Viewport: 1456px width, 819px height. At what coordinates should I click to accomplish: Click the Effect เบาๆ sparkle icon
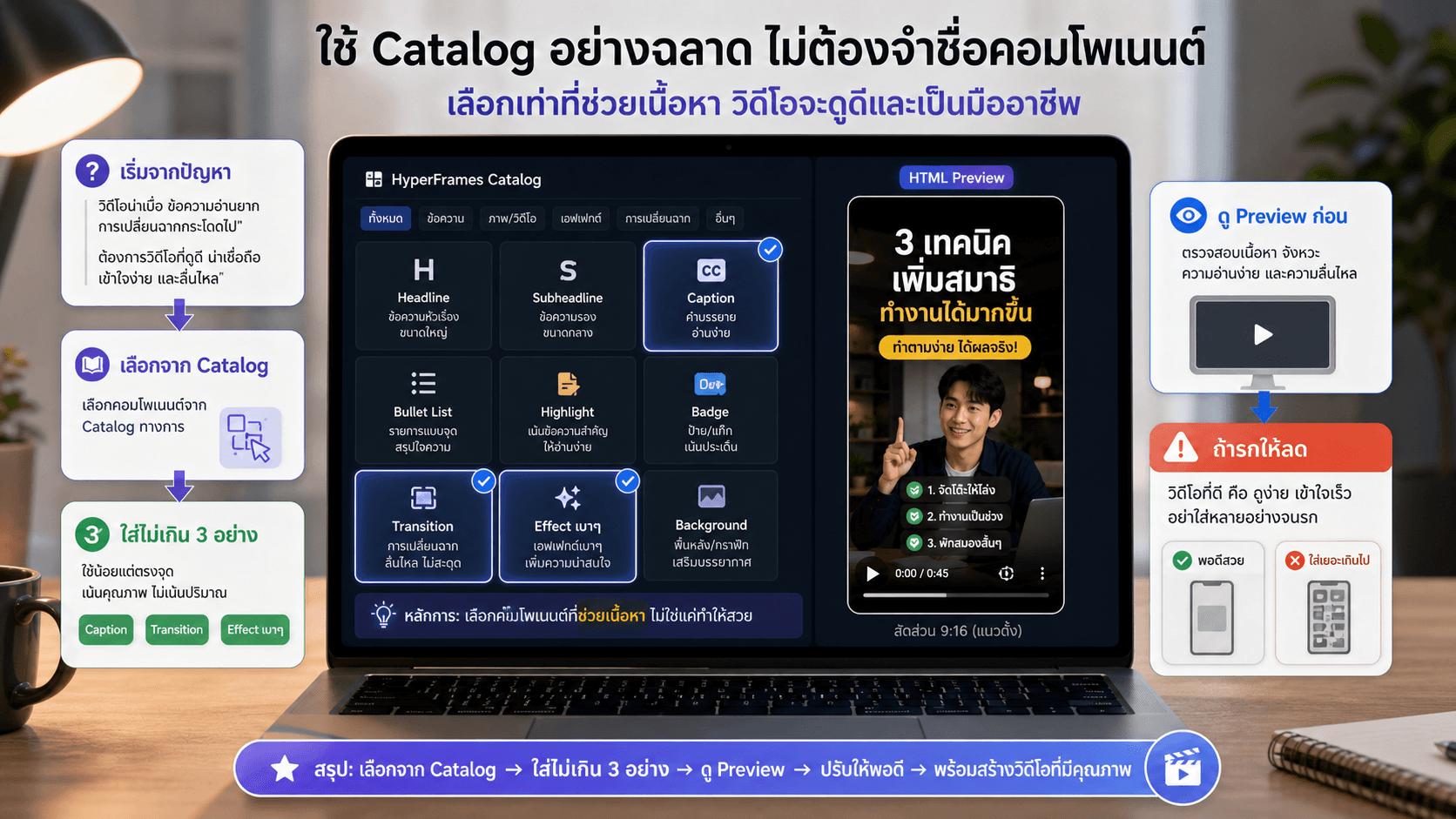[568, 498]
